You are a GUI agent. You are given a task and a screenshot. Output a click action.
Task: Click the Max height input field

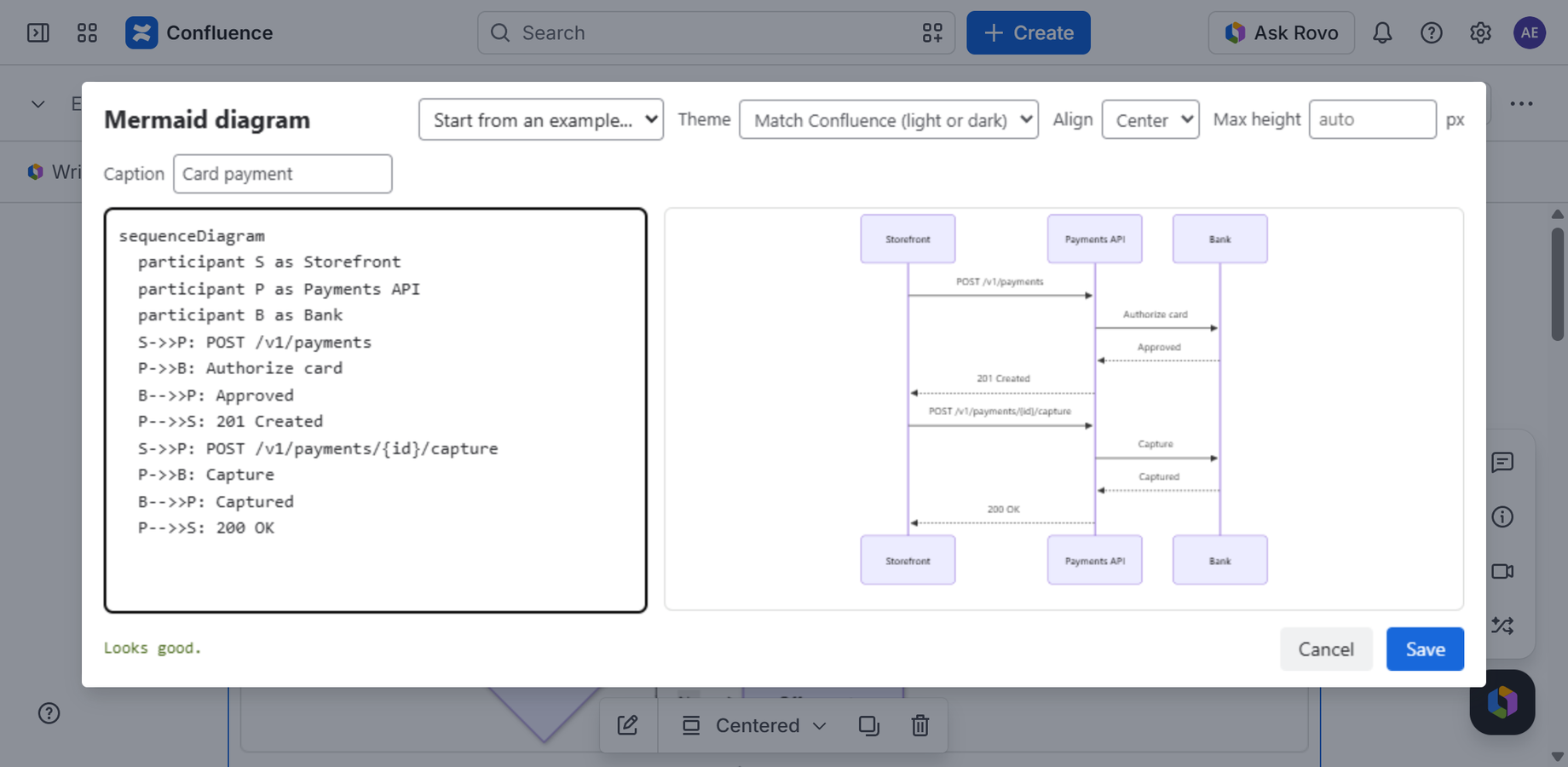coord(1373,119)
